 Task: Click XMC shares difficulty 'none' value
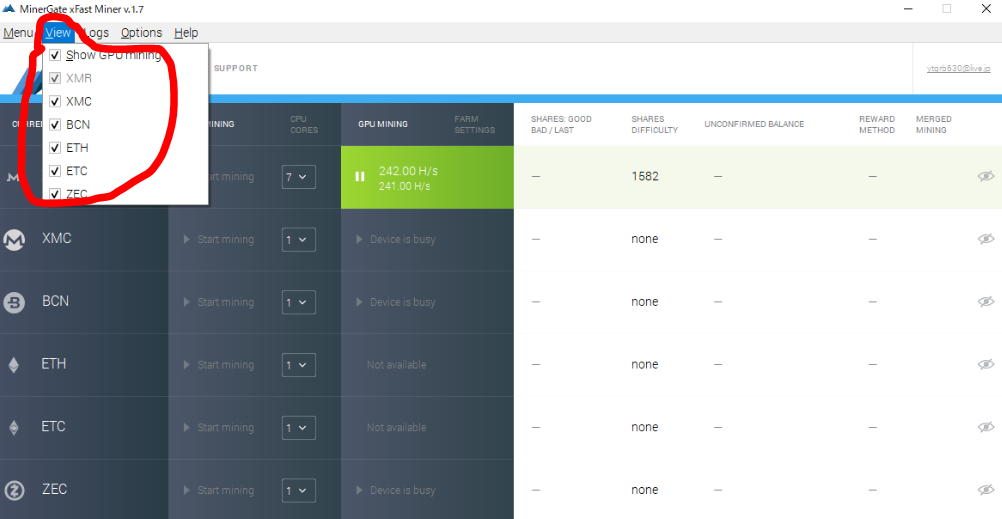tap(644, 239)
